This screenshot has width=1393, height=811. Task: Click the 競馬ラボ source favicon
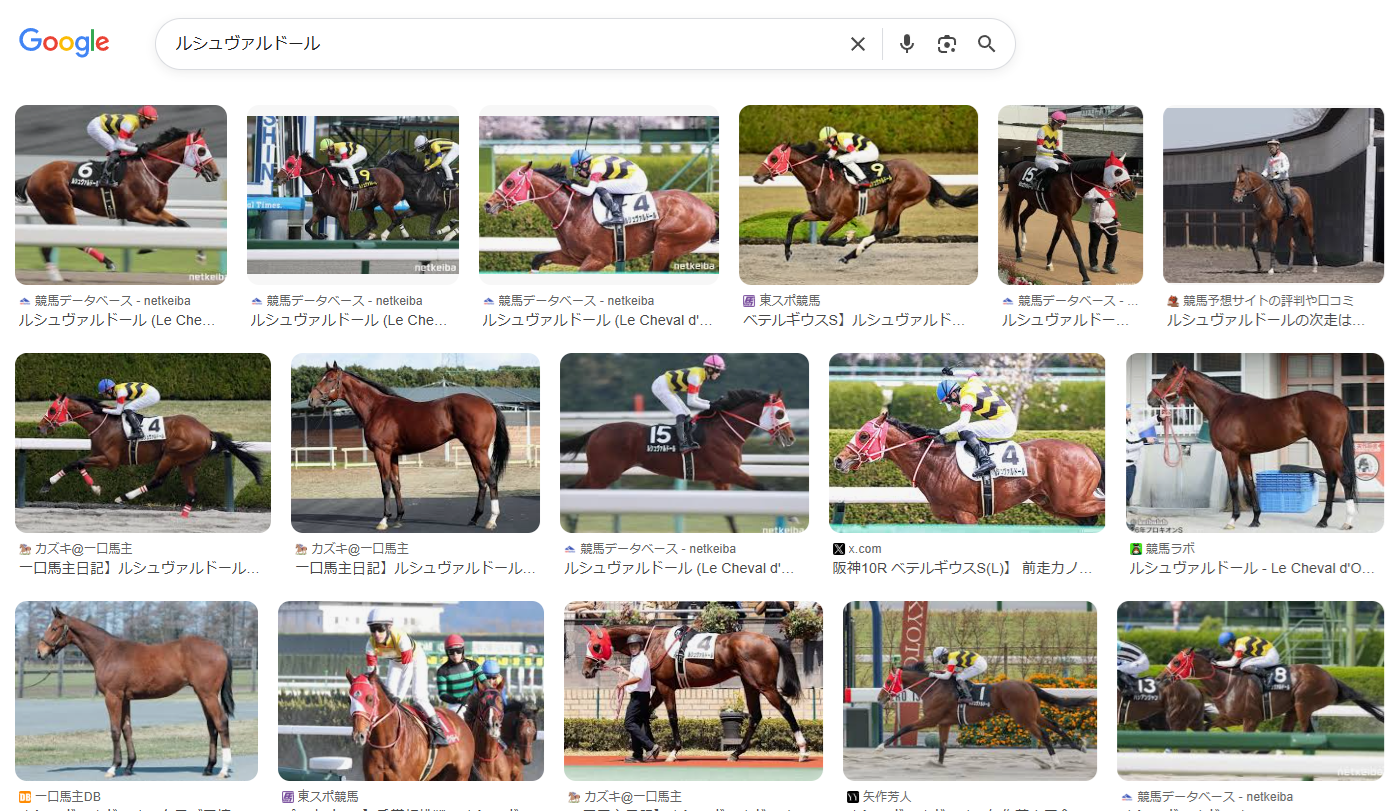click(x=1136, y=549)
